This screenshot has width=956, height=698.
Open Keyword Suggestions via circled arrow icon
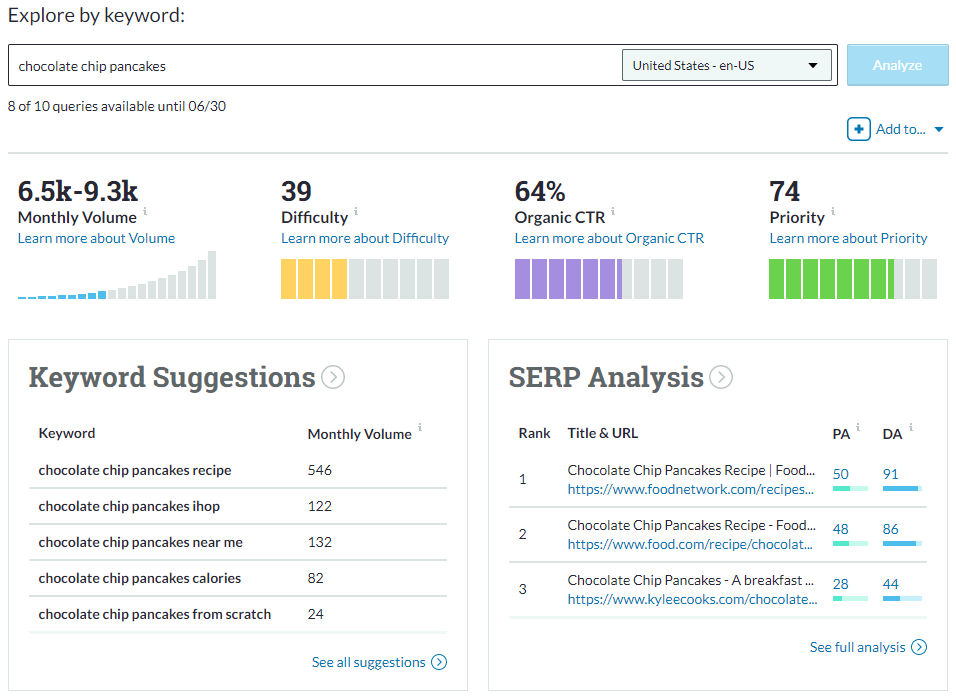click(333, 377)
